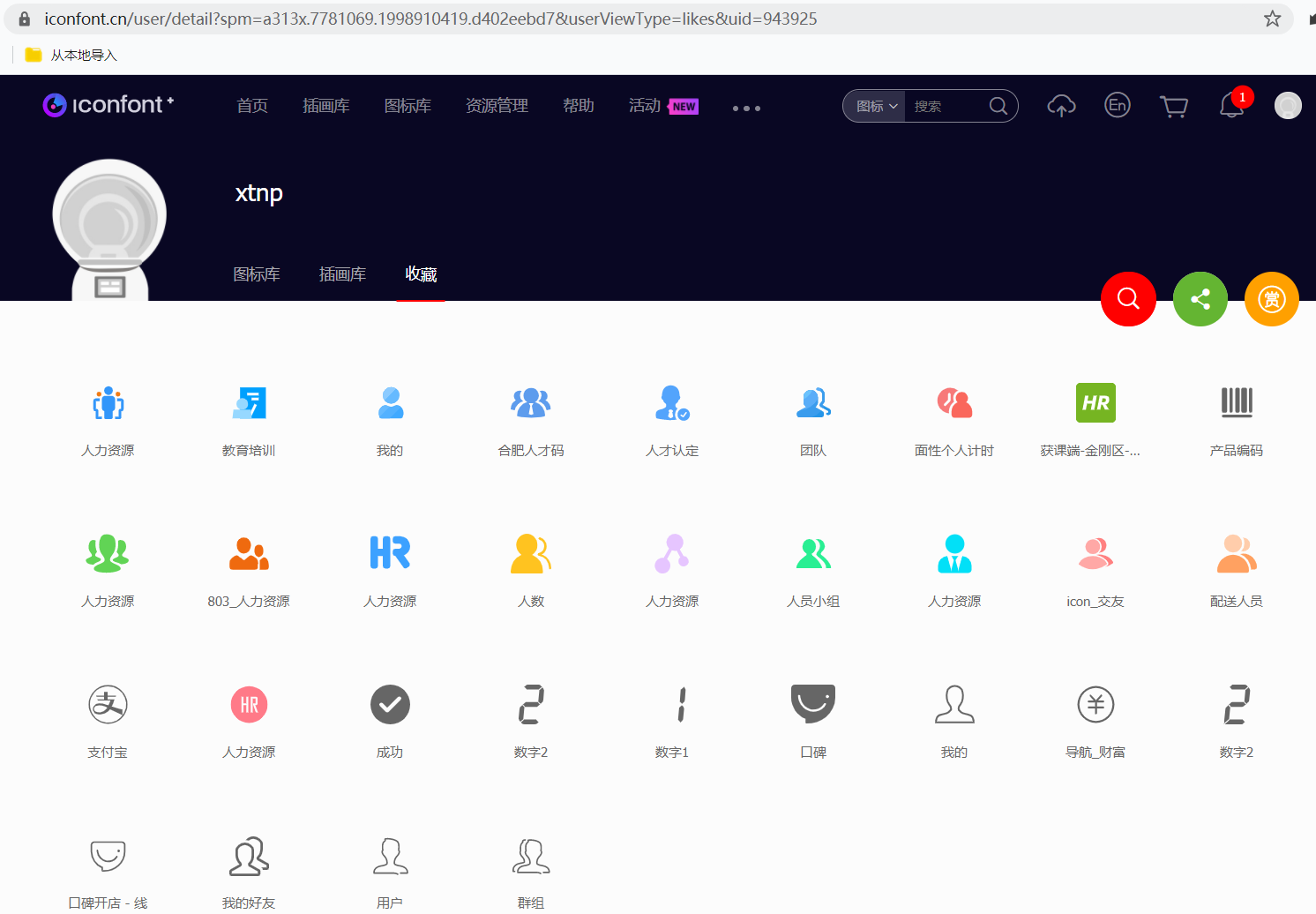Click the upload cloud icon
1316x914 pixels.
point(1061,106)
